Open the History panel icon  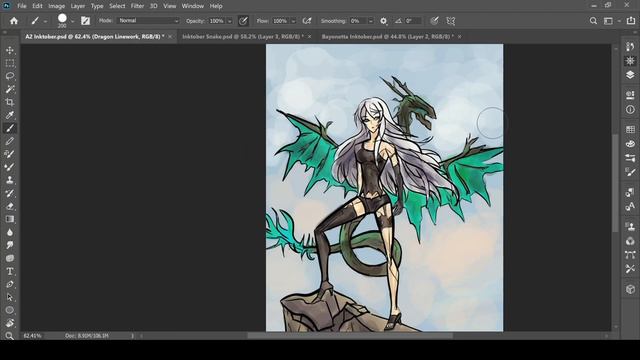coord(630,47)
